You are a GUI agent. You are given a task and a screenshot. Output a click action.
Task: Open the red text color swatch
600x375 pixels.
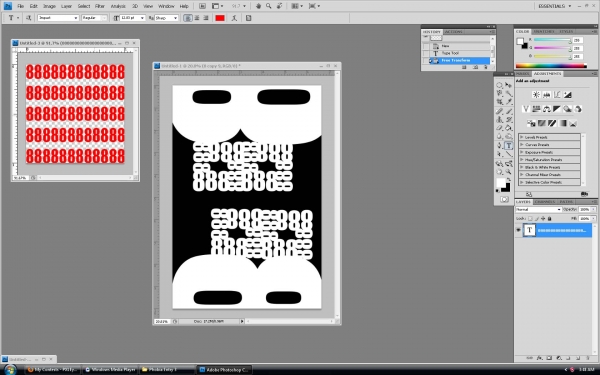pos(220,18)
